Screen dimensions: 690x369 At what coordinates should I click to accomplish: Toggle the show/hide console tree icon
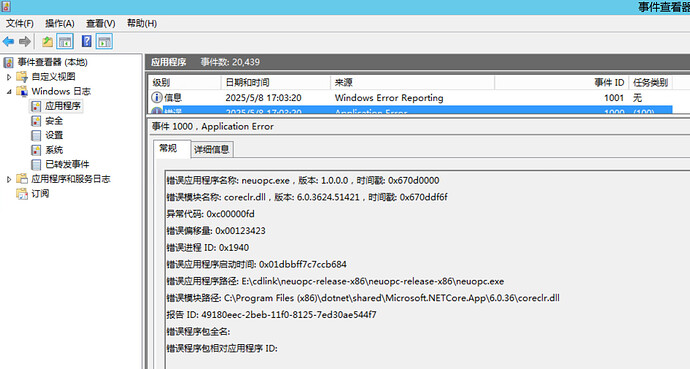point(65,42)
